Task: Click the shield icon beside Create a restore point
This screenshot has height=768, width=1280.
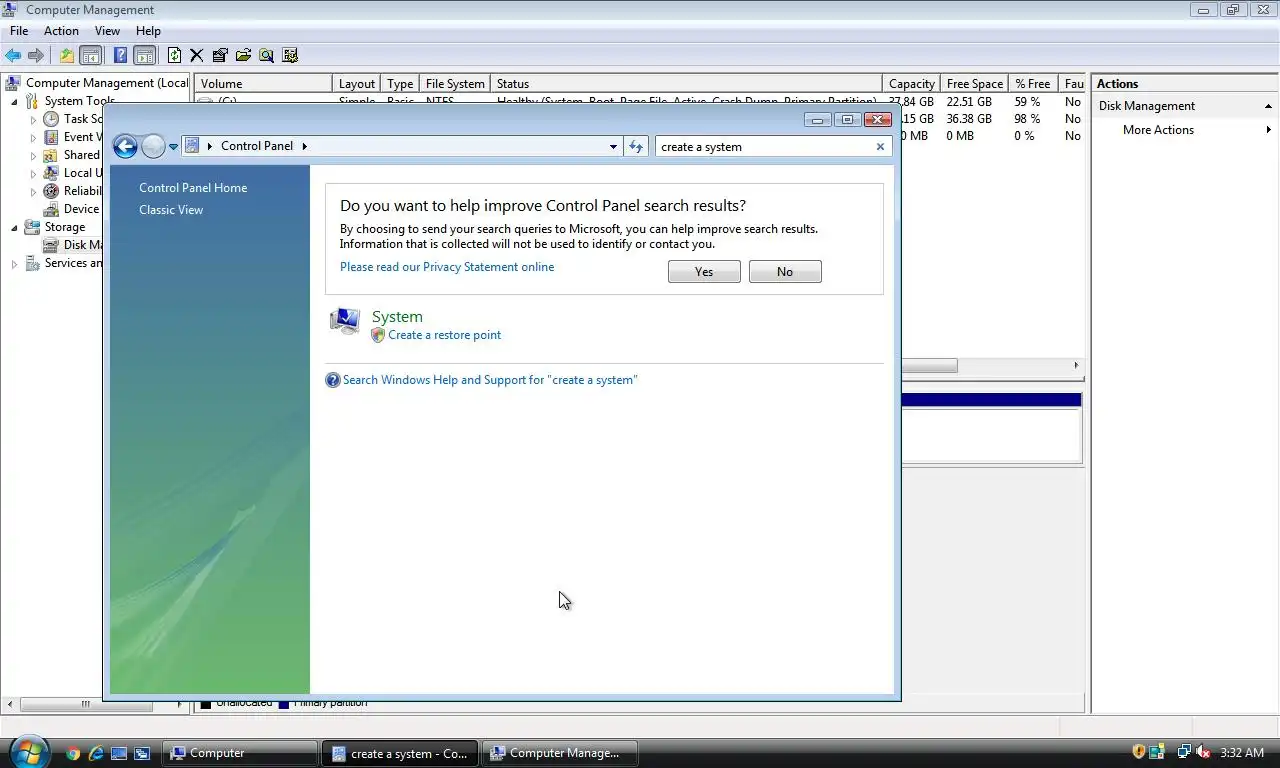Action: coord(378,335)
